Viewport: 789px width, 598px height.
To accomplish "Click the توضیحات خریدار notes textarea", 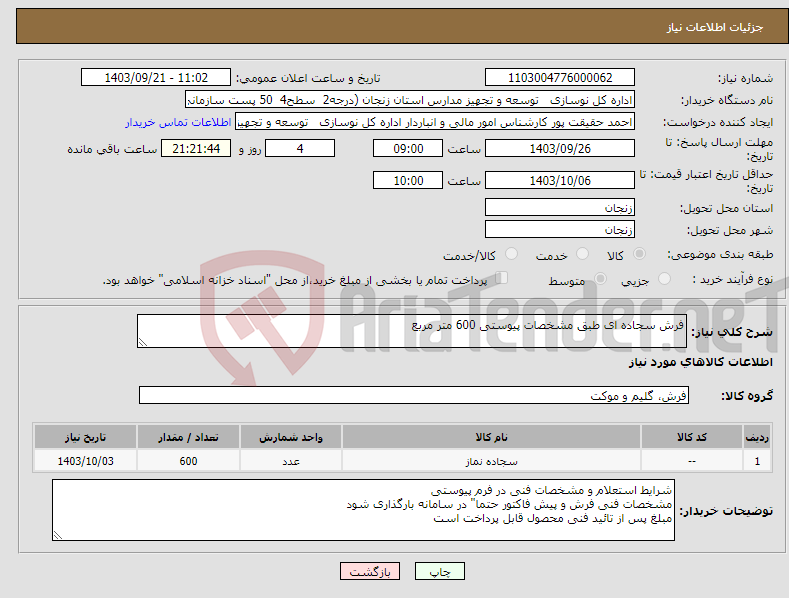I will pyautogui.click(x=363, y=510).
